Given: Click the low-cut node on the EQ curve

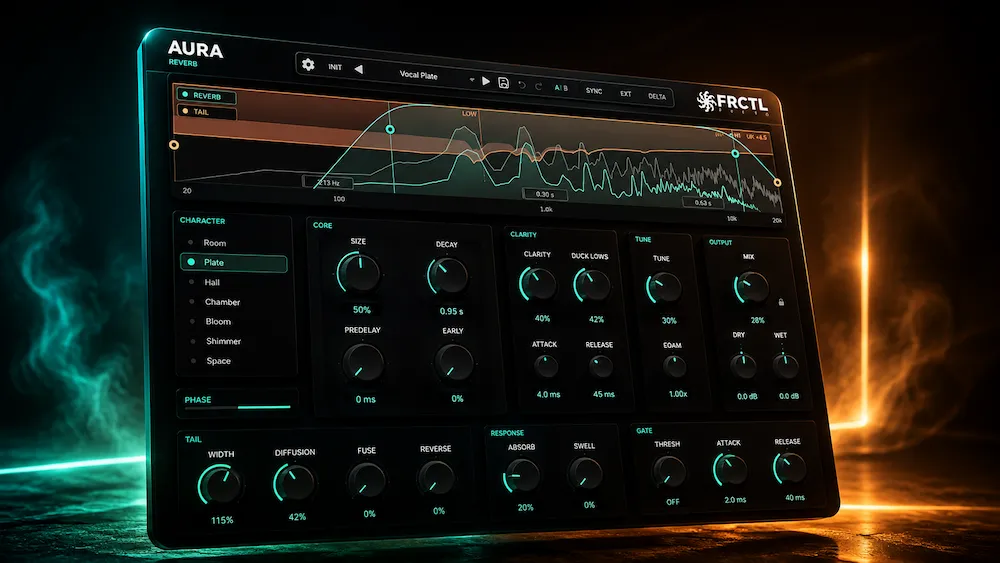Looking at the screenshot, I should 390,129.
